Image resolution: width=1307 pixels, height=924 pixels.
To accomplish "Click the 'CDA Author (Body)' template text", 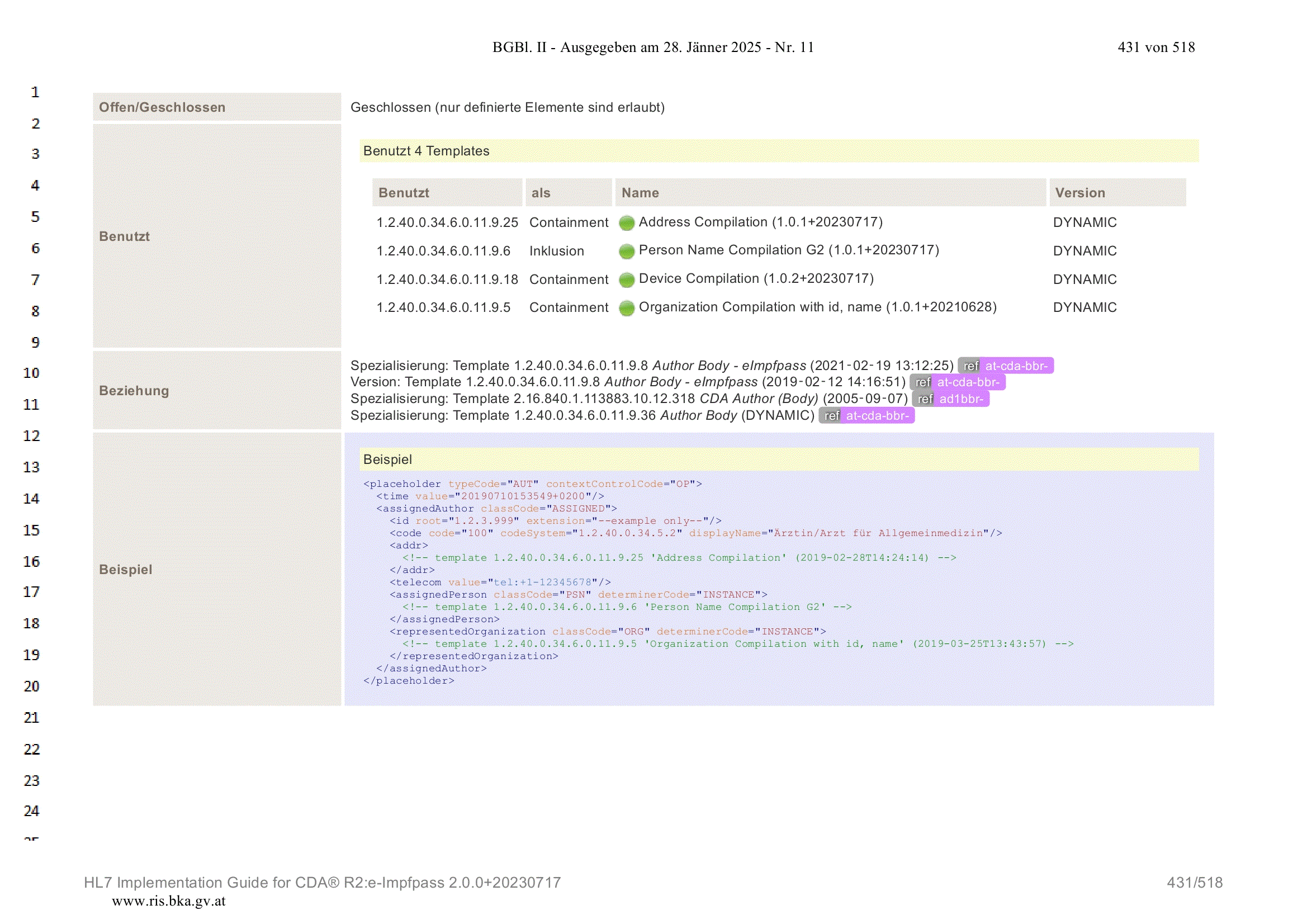I will click(759, 399).
